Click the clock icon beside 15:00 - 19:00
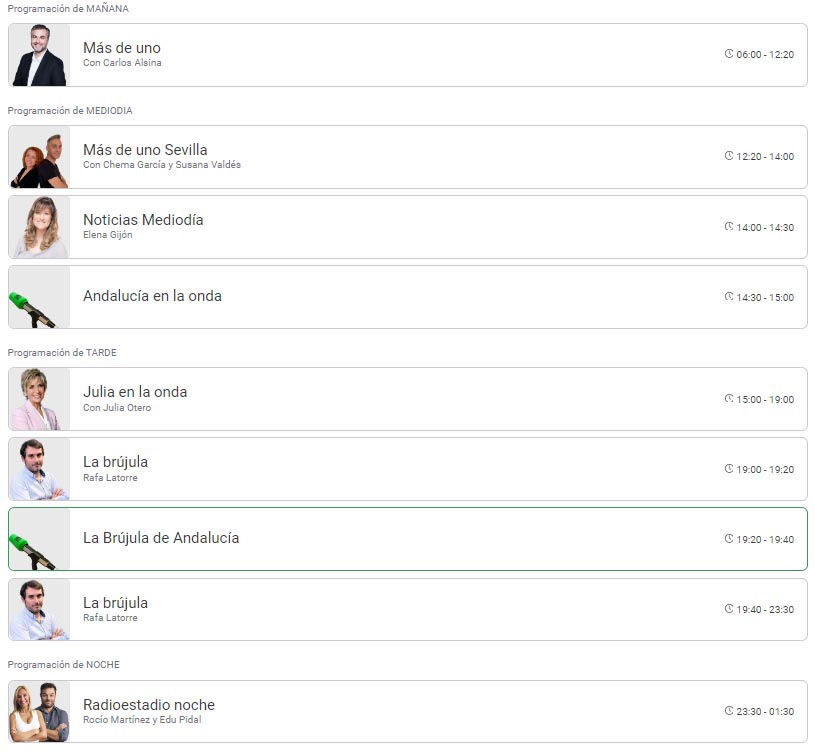Screen dimensions: 815x752 click(729, 399)
